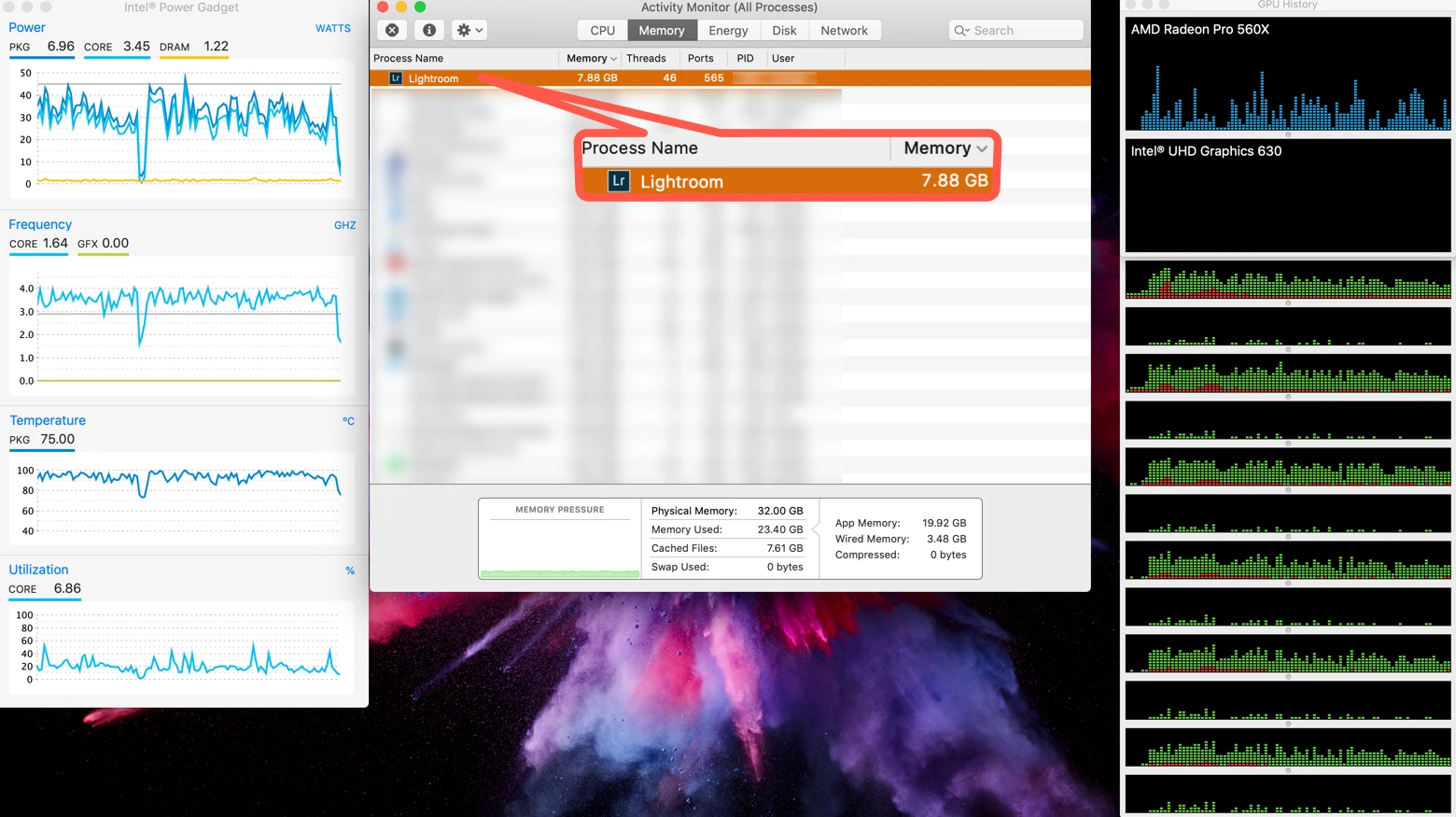The width and height of the screenshot is (1456, 817).
Task: Open the Energy tab
Action: [728, 30]
